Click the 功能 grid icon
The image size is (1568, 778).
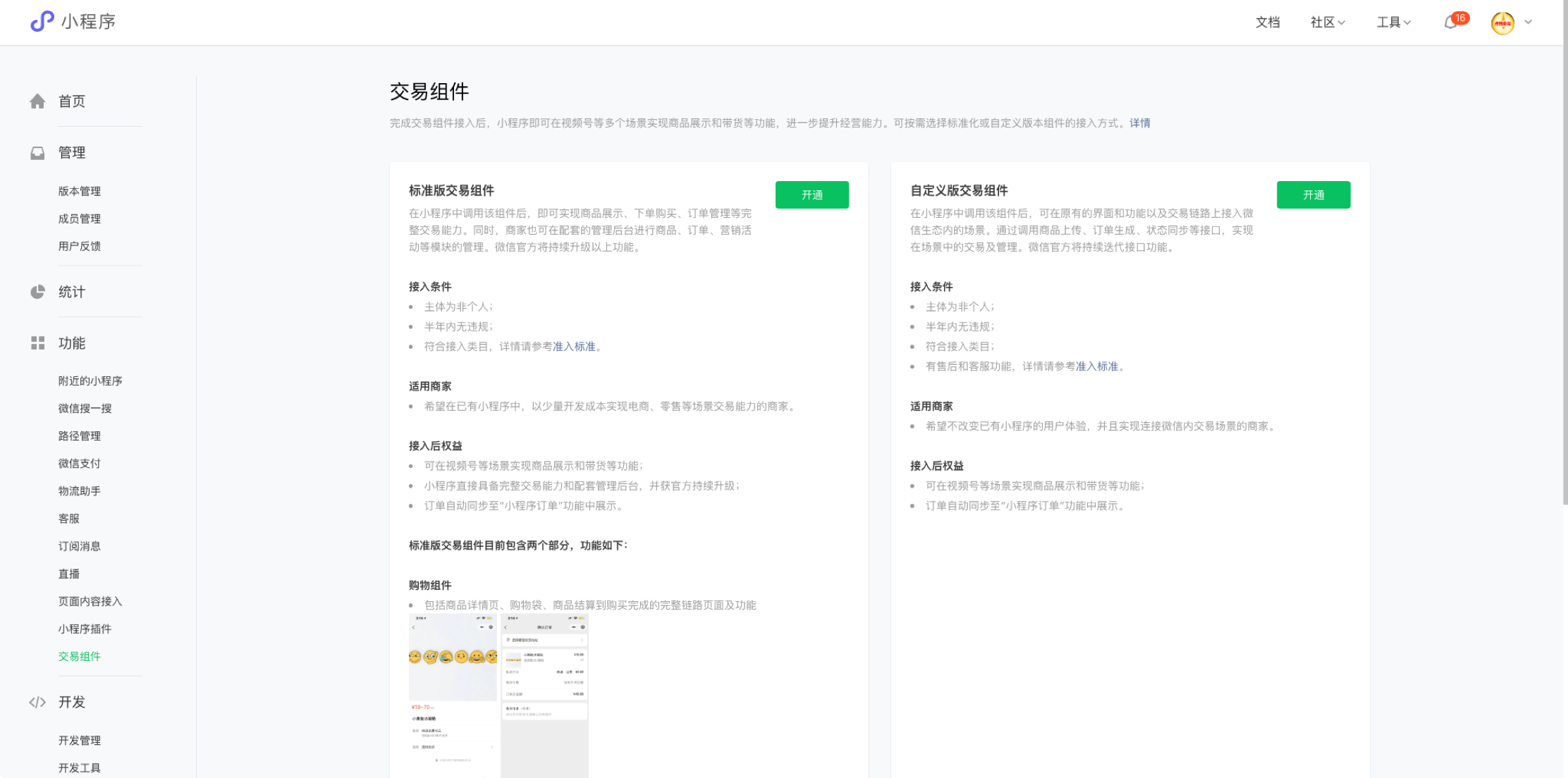(37, 343)
